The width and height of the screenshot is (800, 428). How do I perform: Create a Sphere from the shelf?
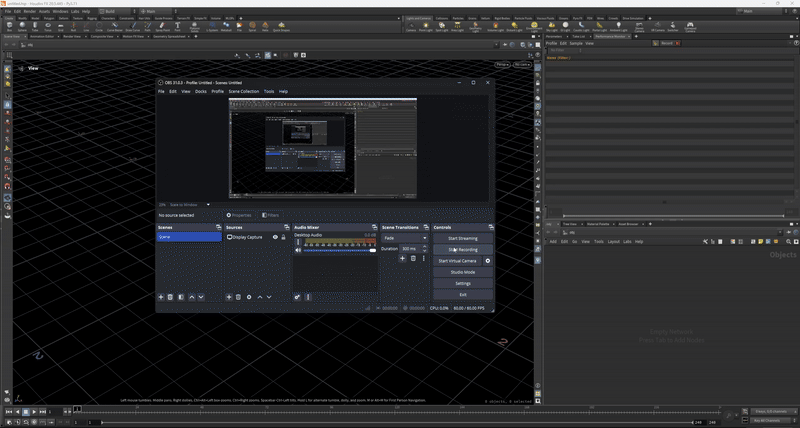[22, 26]
